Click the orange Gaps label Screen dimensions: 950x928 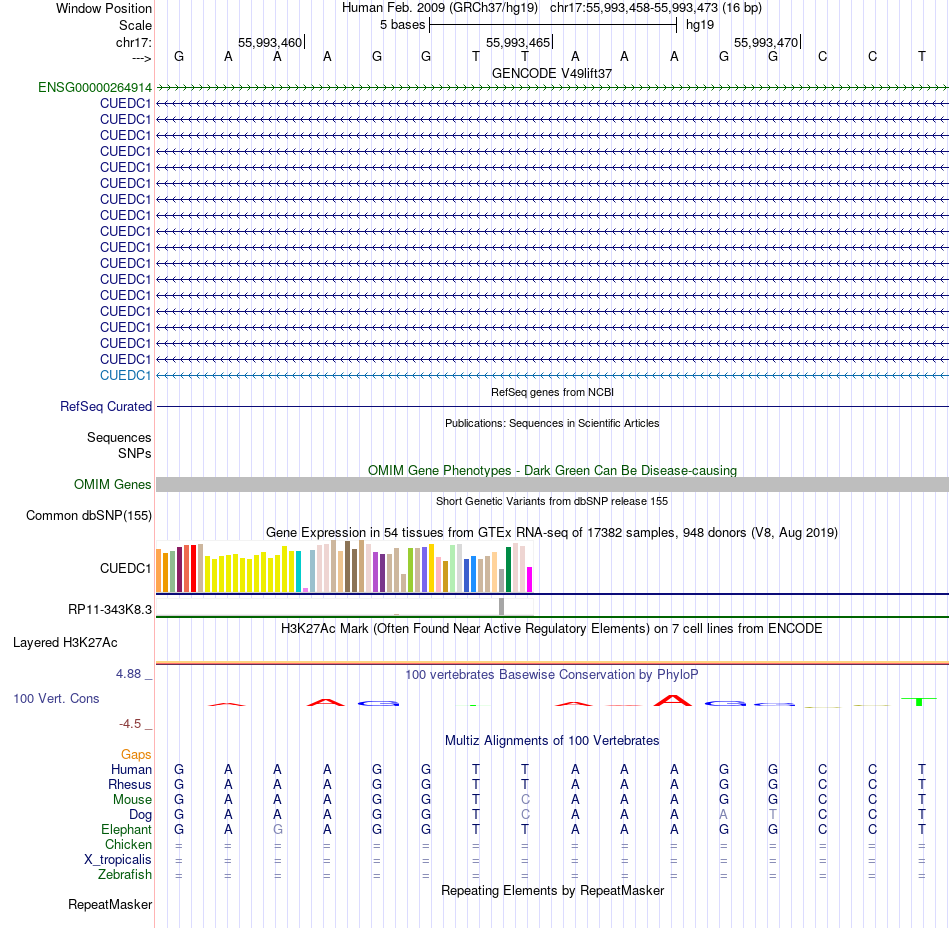[x=136, y=754]
